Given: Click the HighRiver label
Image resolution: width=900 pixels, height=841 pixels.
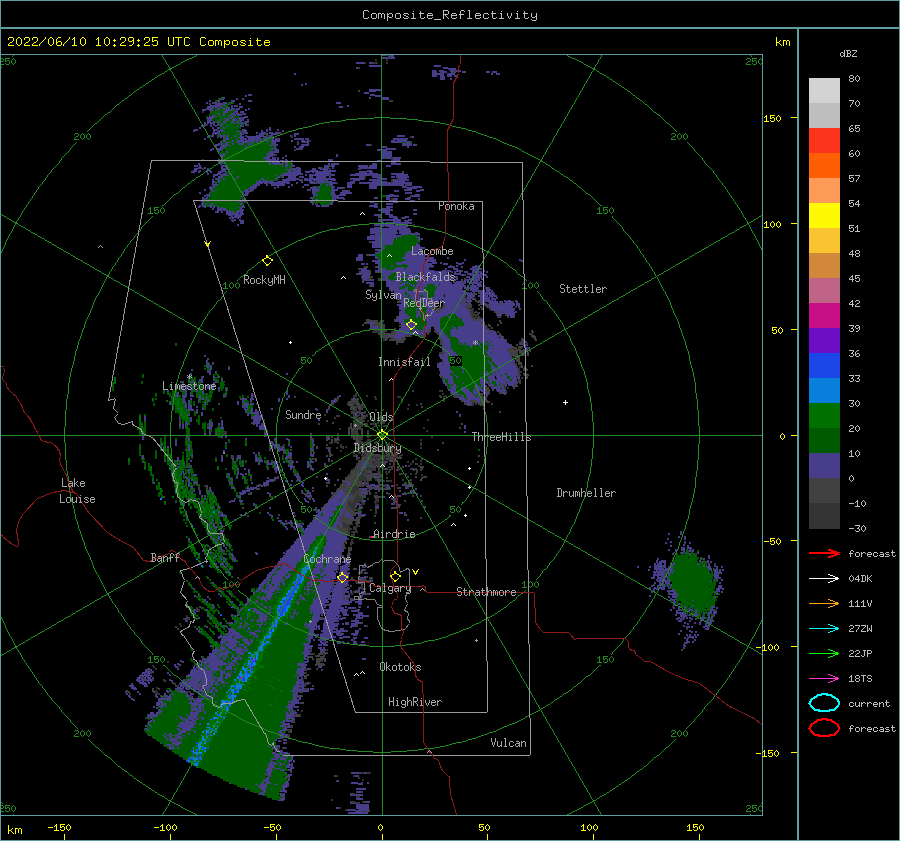Looking at the screenshot, I should [415, 702].
